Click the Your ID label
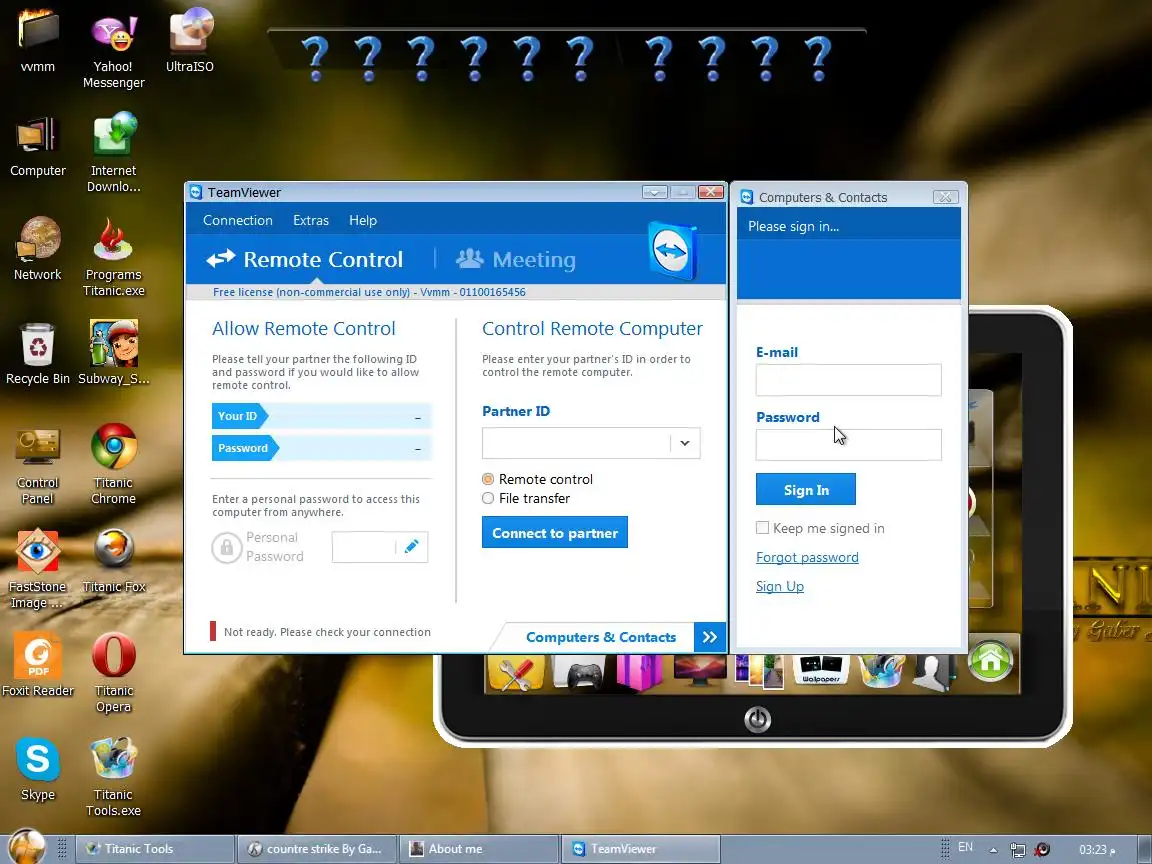The width and height of the screenshot is (1152, 864). 237,416
